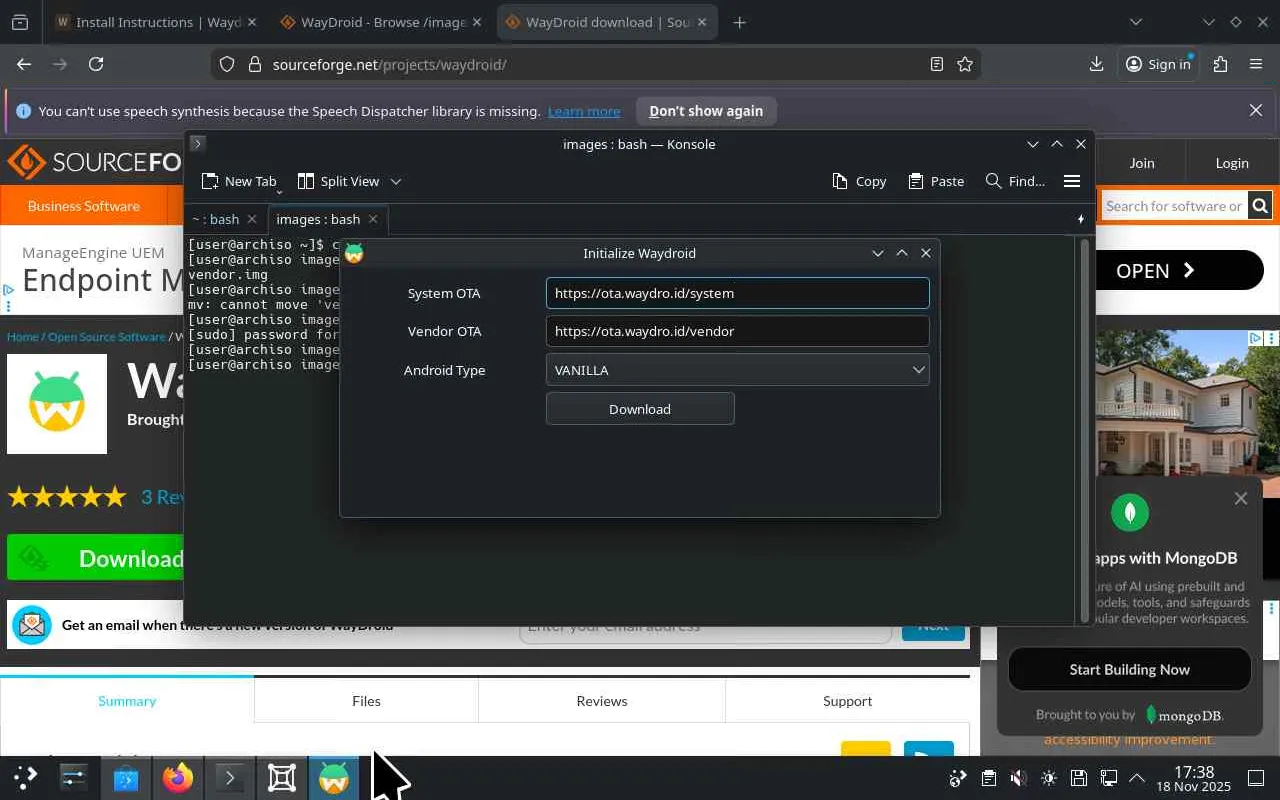Open the SourceForge Reviews tab
This screenshot has width=1280, height=800.
[x=602, y=701]
